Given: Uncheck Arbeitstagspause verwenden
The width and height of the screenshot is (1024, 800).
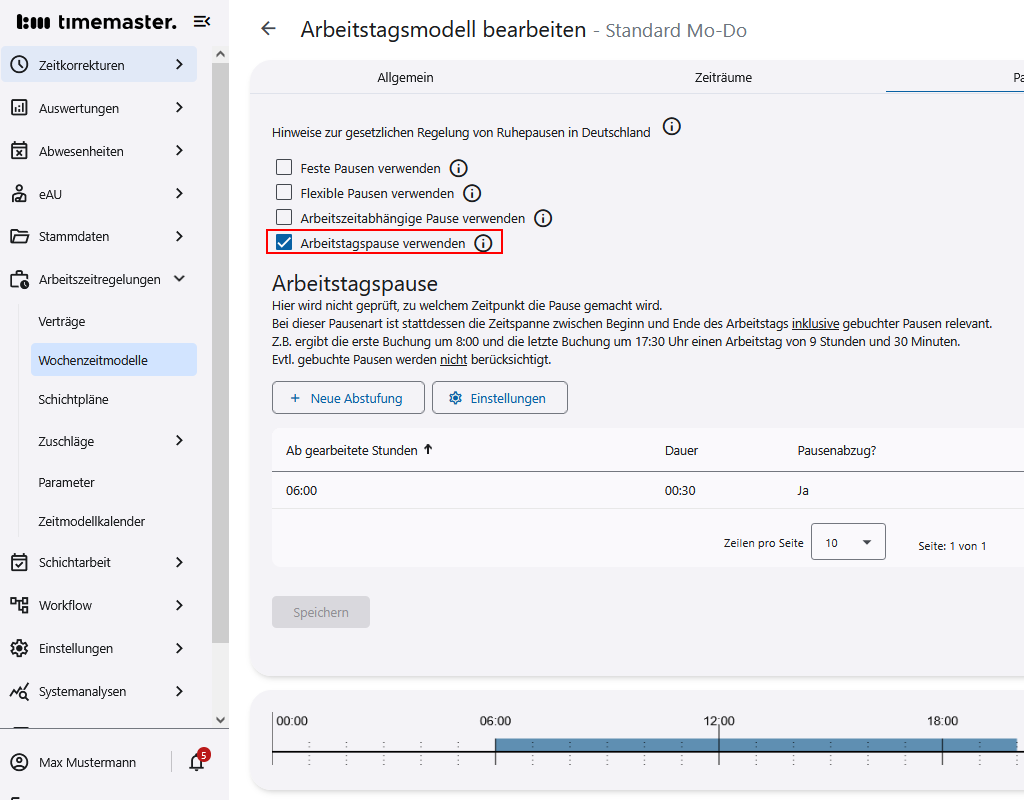Looking at the screenshot, I should tap(284, 243).
